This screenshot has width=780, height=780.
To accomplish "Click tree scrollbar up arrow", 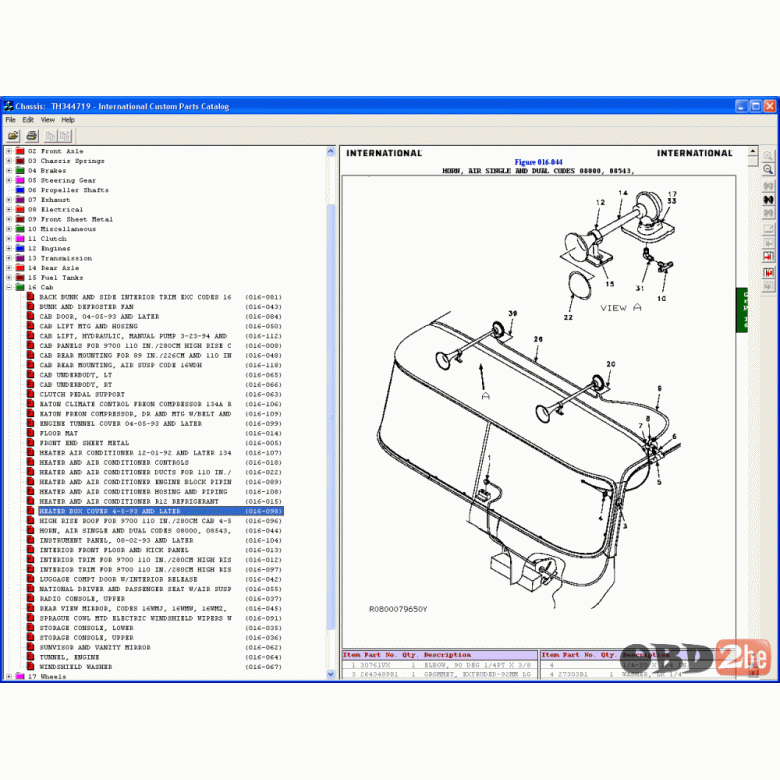I will click(331, 151).
